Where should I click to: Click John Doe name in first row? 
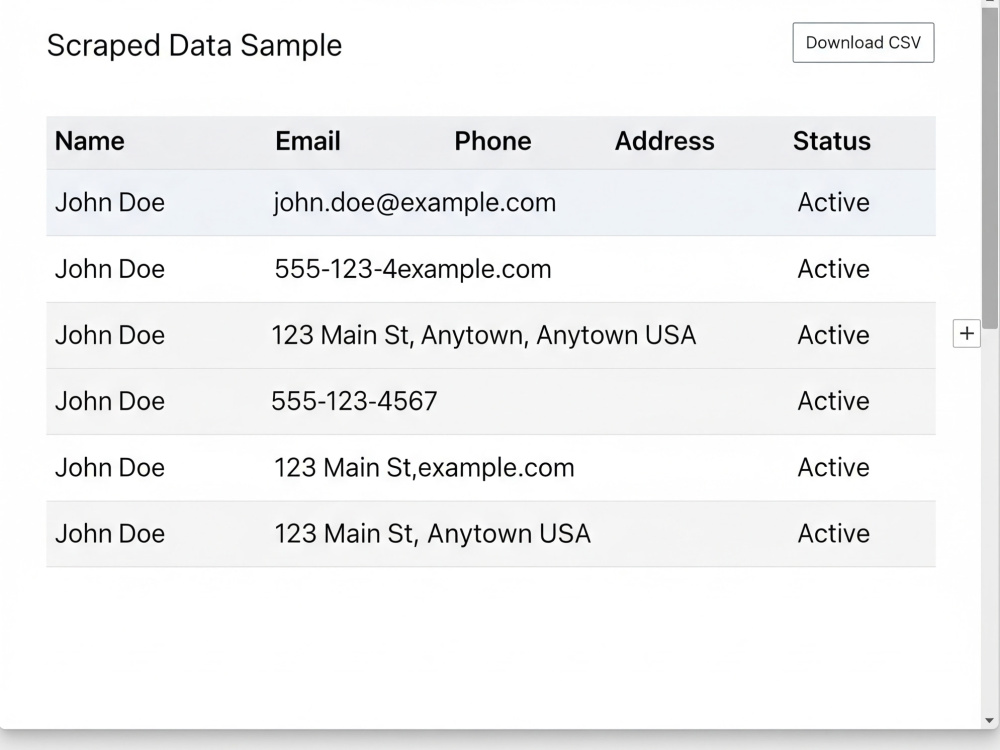click(x=110, y=203)
